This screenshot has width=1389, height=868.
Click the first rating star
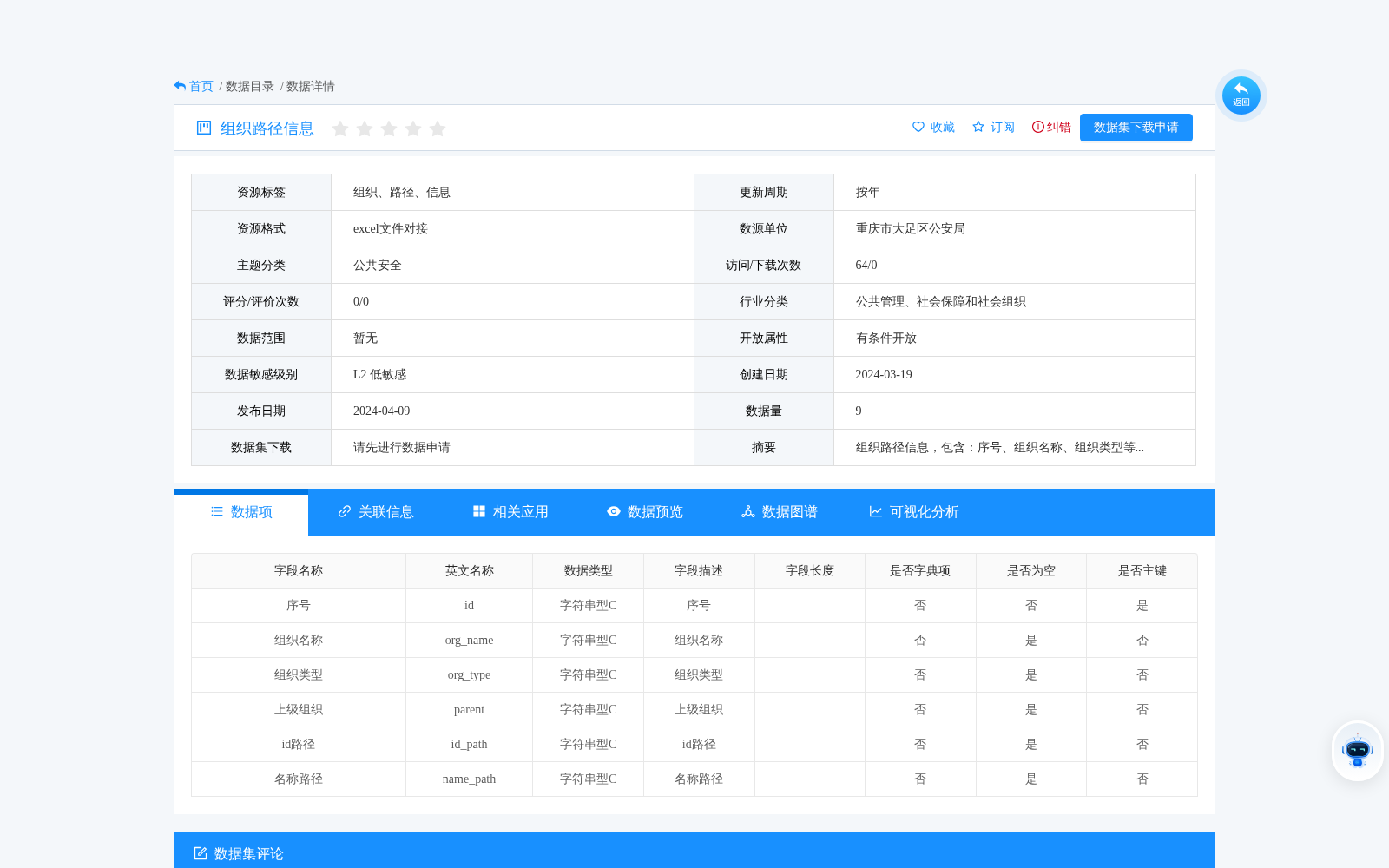click(x=340, y=128)
